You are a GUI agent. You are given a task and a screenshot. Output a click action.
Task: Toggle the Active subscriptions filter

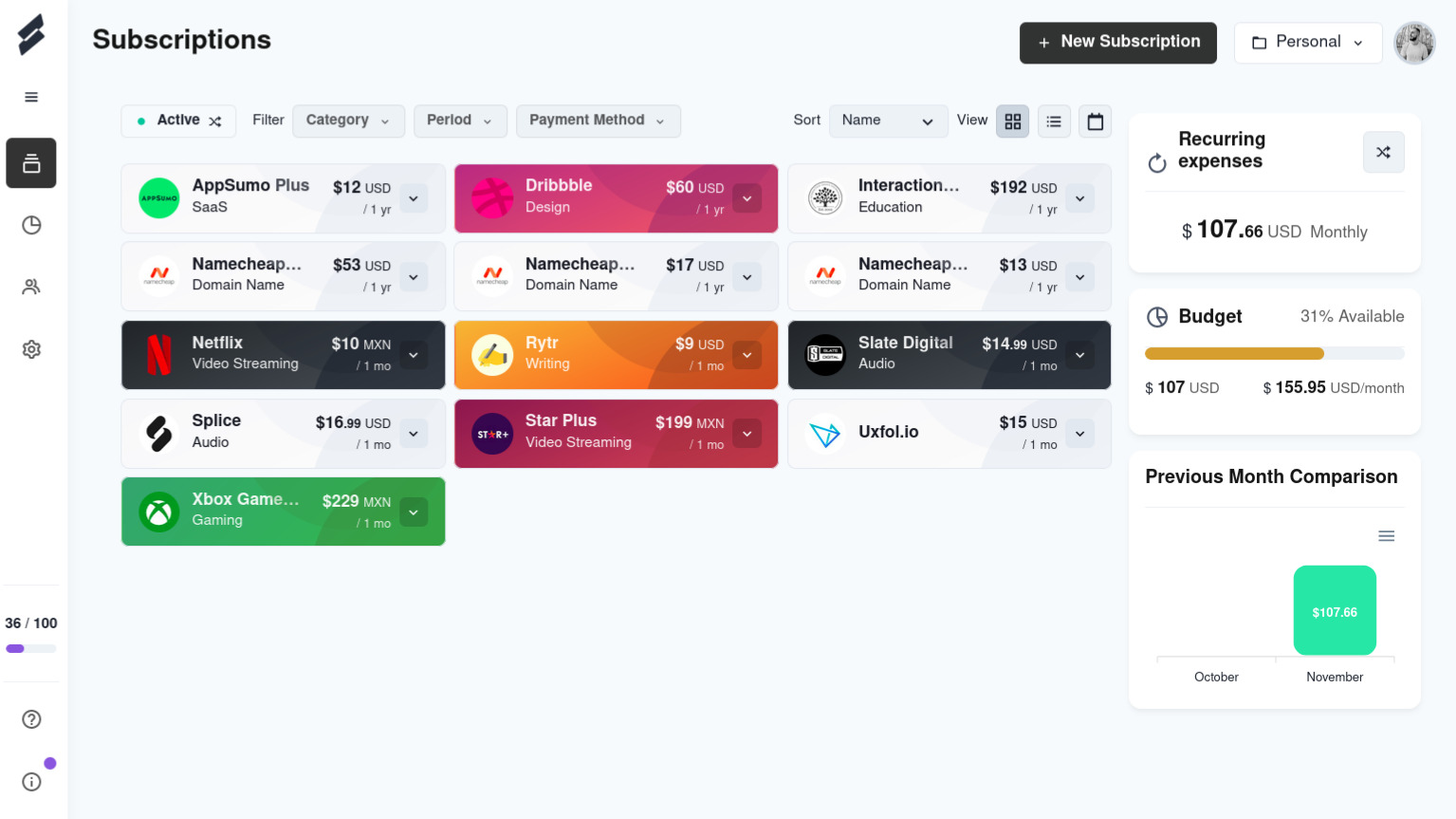pos(178,121)
